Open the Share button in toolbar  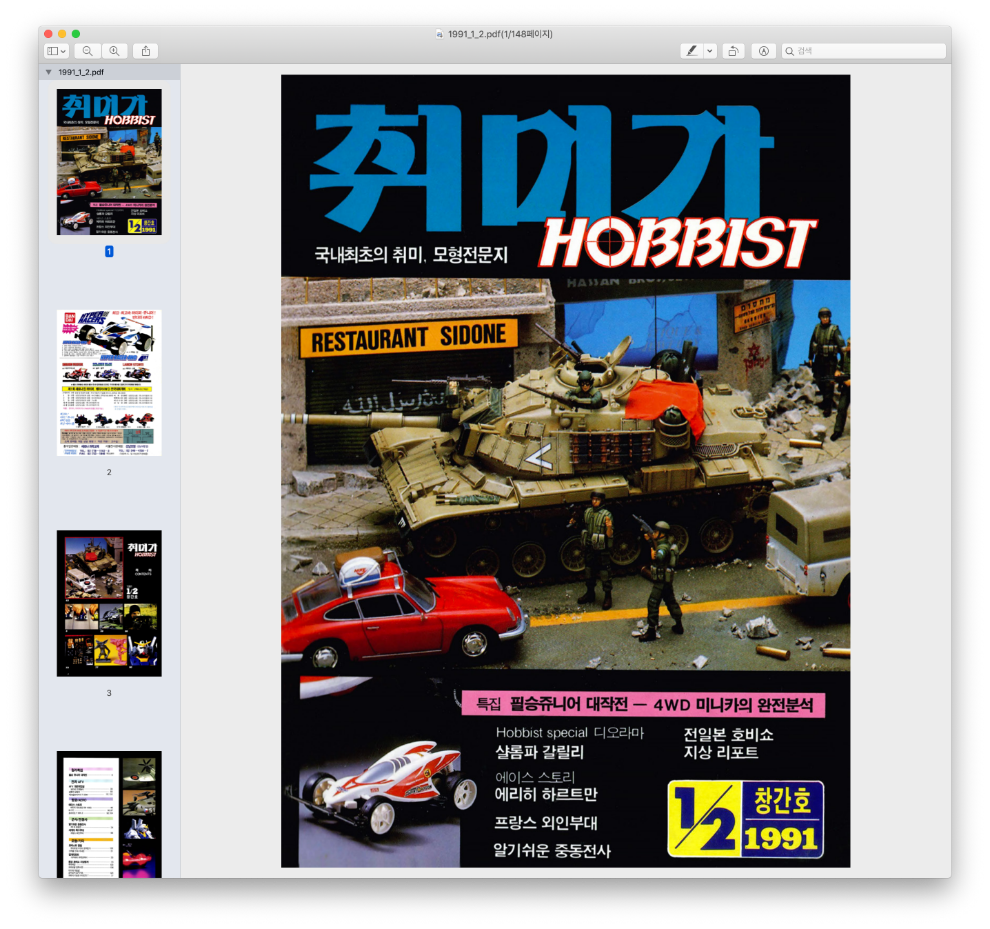pyautogui.click(x=146, y=51)
